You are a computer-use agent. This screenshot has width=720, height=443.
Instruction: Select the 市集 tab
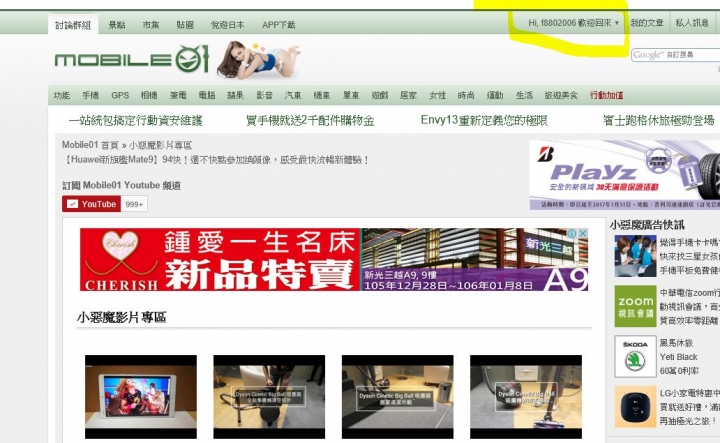click(x=151, y=25)
